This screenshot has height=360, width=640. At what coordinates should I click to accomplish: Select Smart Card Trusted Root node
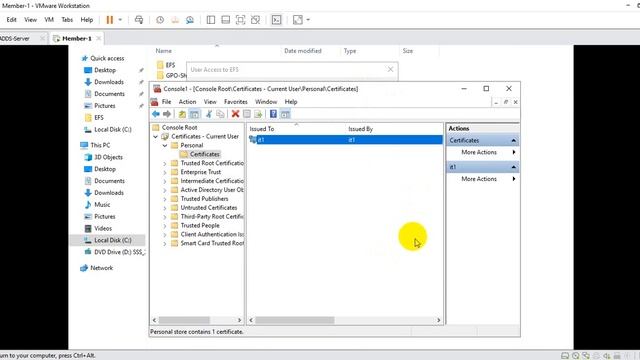[x=212, y=243]
